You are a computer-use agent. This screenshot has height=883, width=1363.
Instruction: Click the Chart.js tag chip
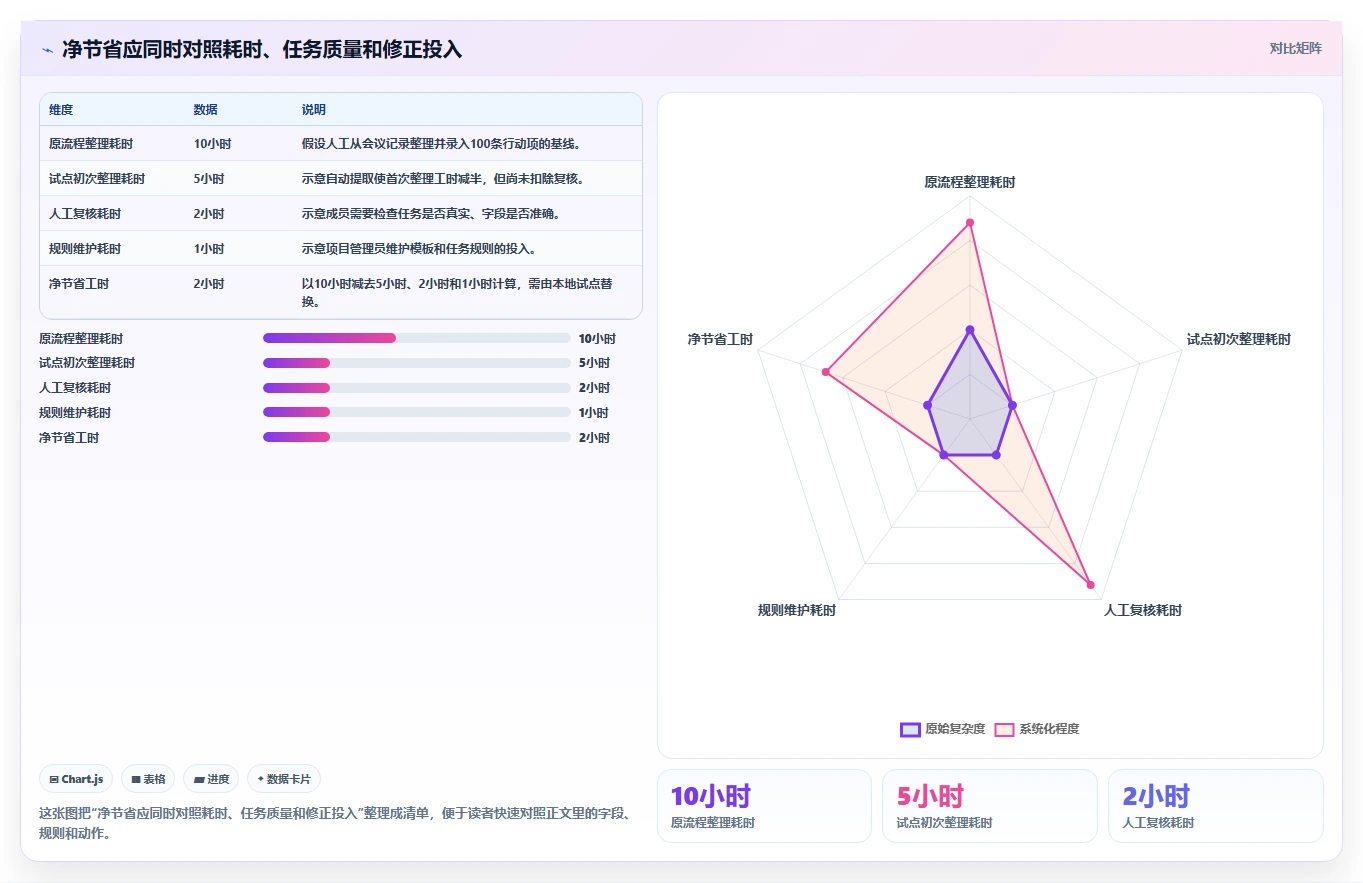point(77,779)
